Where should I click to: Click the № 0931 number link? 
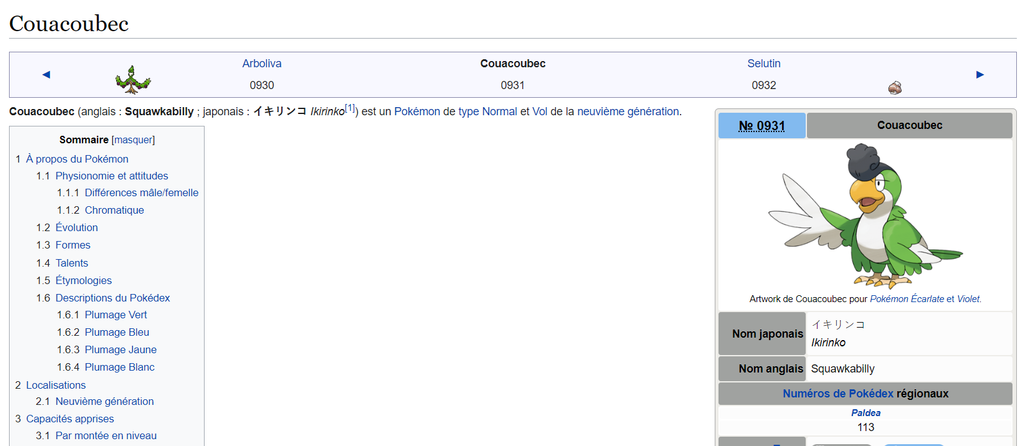762,125
